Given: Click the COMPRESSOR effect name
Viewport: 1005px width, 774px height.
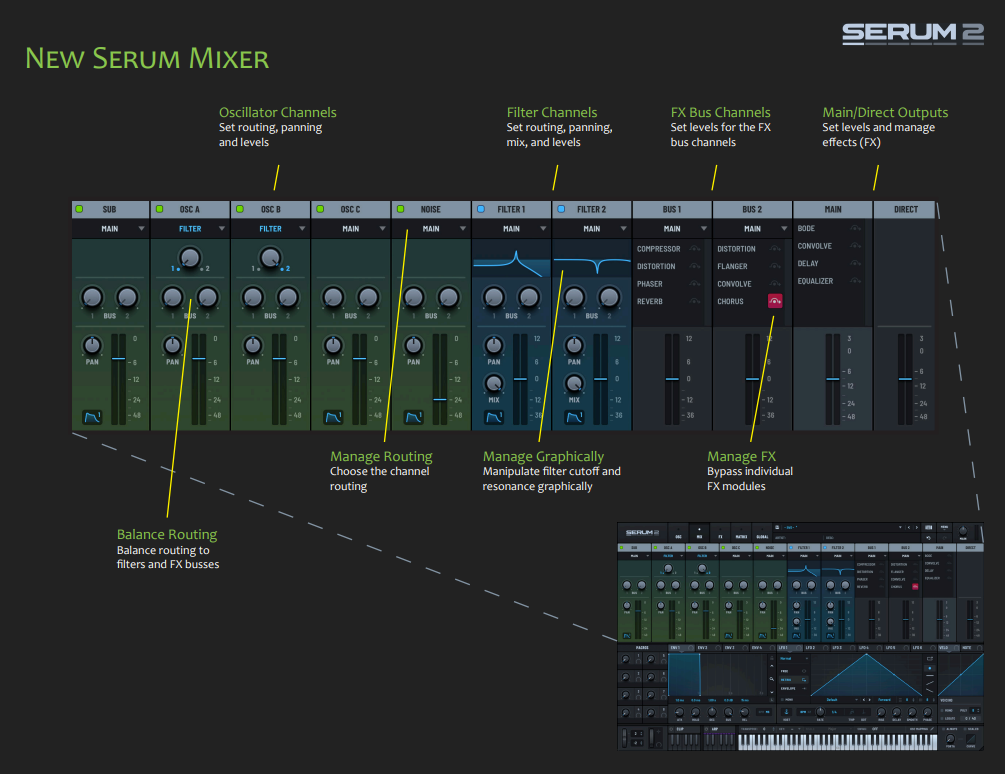Looking at the screenshot, I should pyautogui.click(x=658, y=249).
